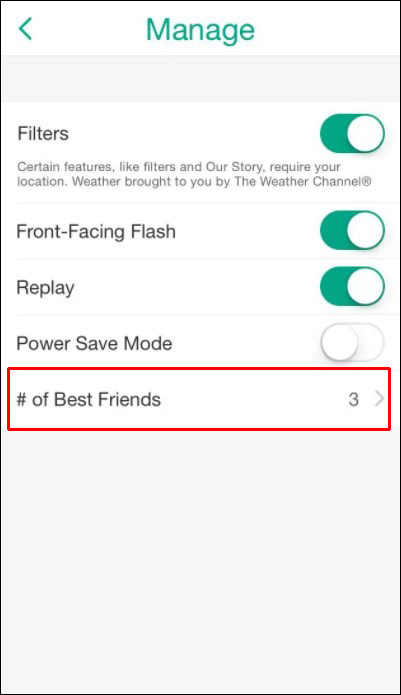Tap the Replay row label

click(45, 288)
